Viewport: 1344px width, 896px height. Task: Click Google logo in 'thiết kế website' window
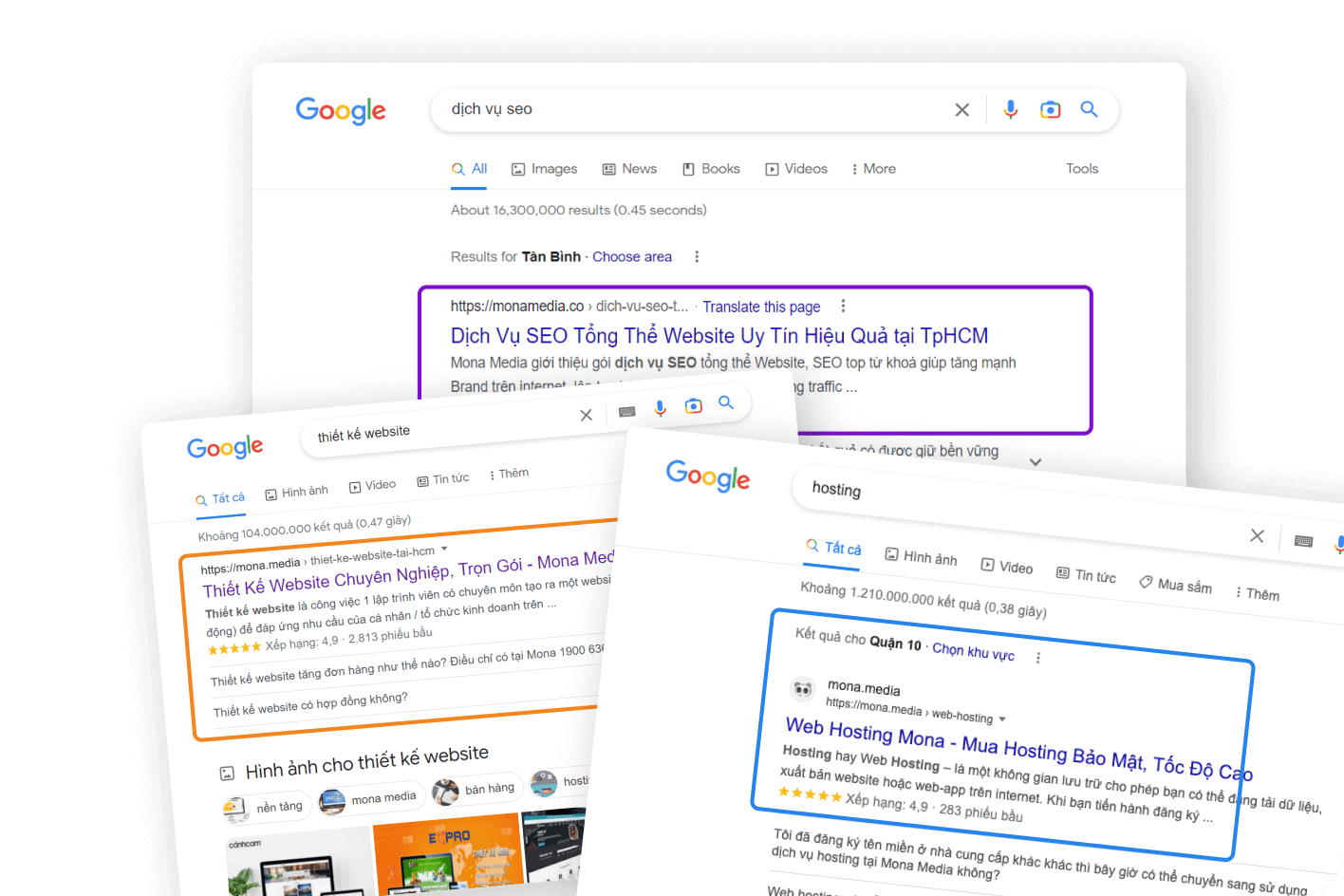[x=225, y=447]
